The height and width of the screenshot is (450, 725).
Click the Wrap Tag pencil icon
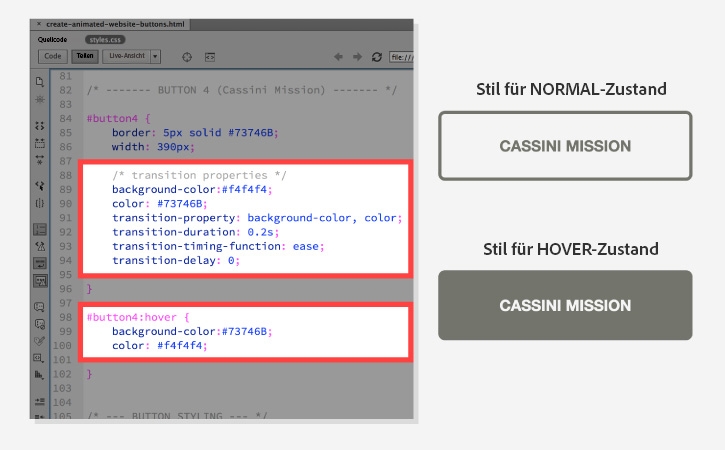(x=40, y=341)
